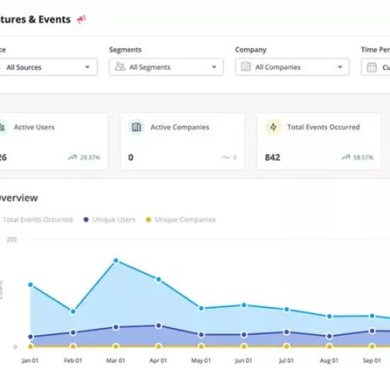This screenshot has width=390, height=370.
Task: Click the May 01 total events data point
Action: click(x=201, y=308)
